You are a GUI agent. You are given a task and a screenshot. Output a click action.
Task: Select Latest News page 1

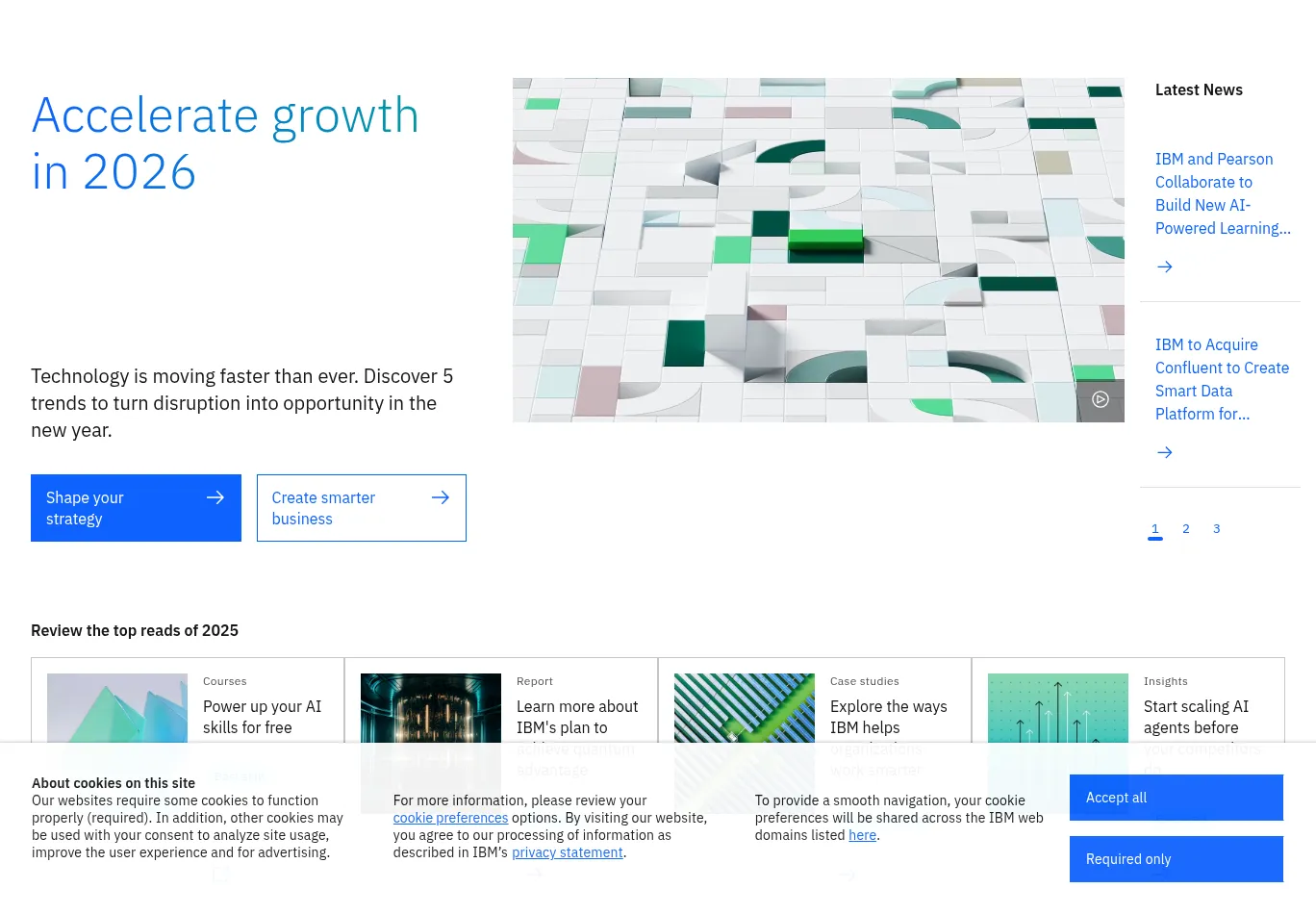click(1155, 529)
